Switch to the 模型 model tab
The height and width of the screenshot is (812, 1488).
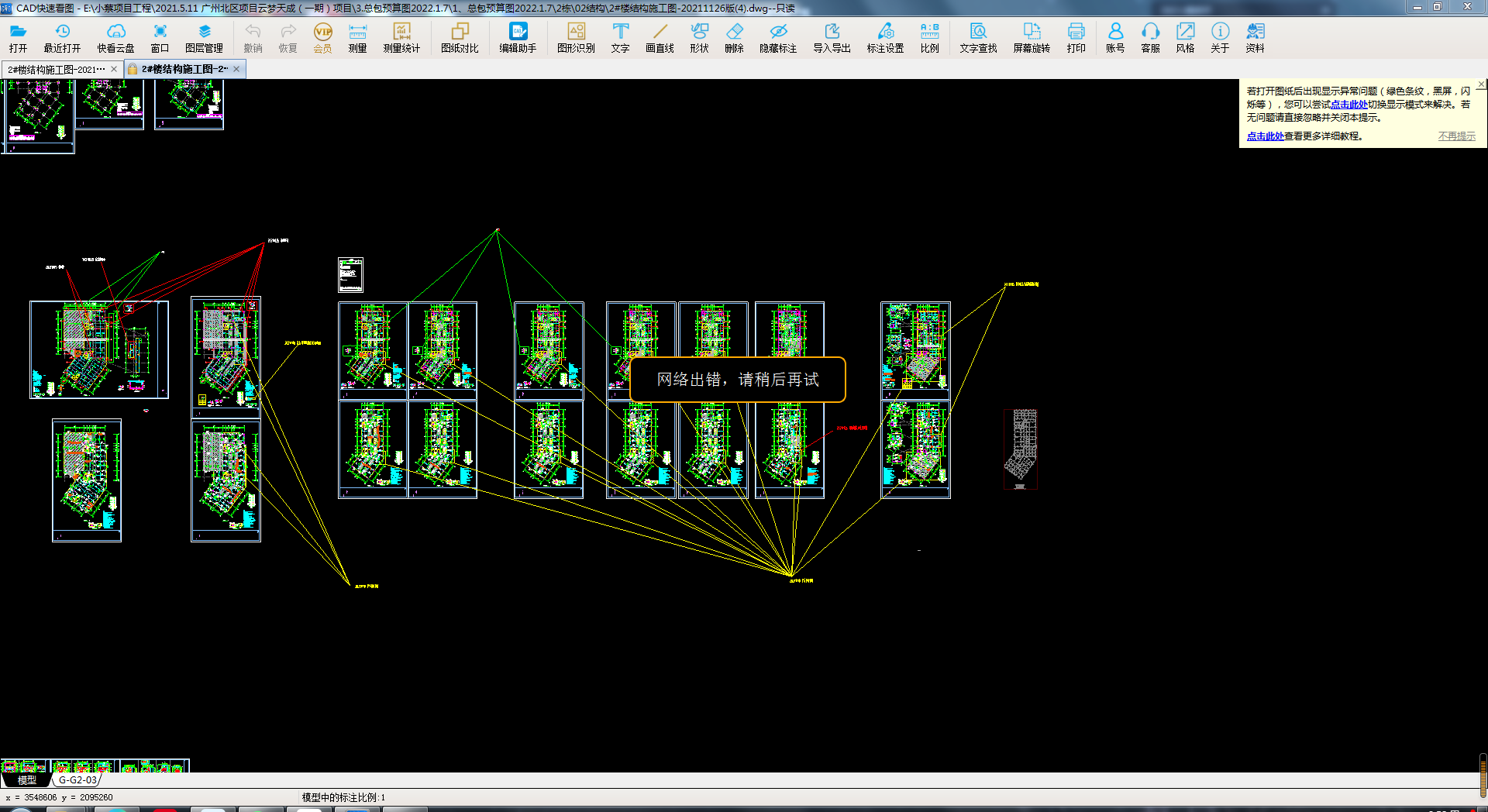(x=26, y=780)
